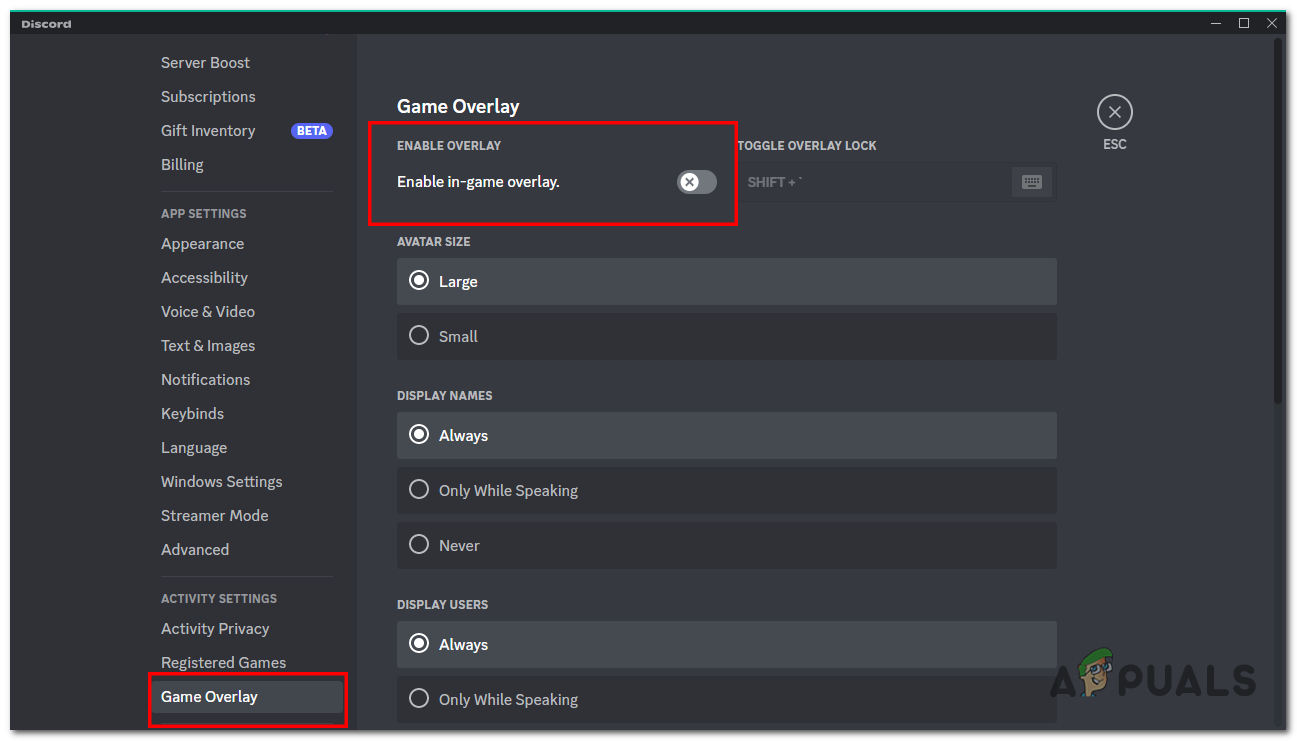Open the Billing page
The height and width of the screenshot is (741, 1297).
pos(182,164)
